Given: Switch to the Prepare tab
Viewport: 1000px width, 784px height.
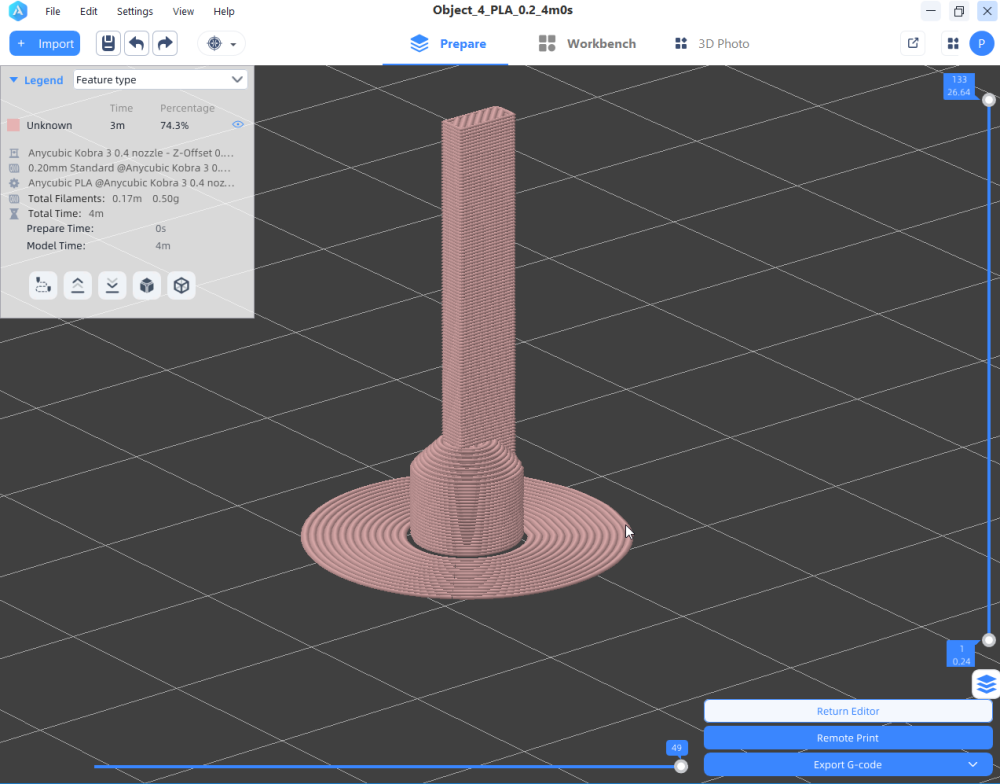Looking at the screenshot, I should coord(448,43).
